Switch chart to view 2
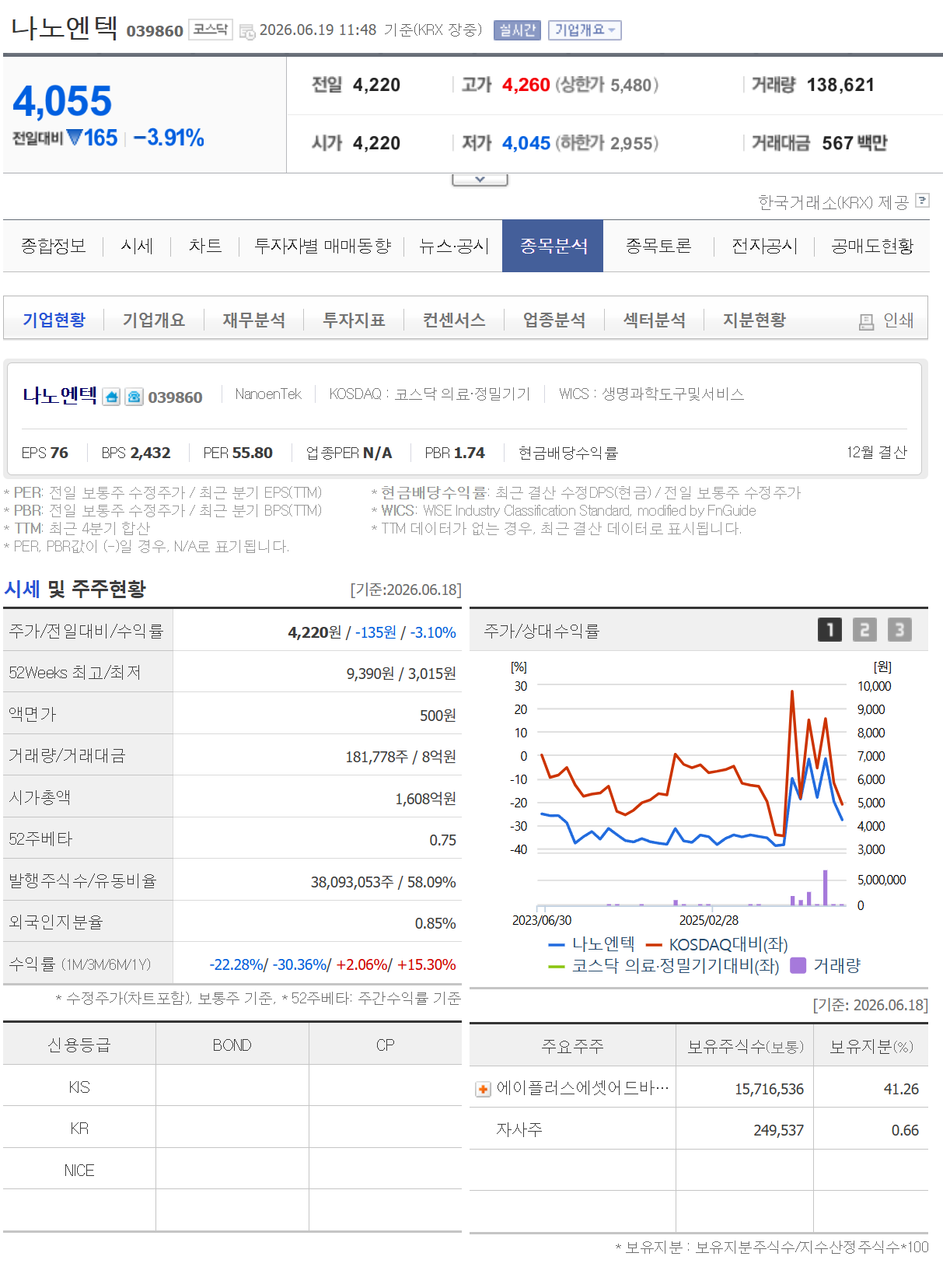Viewport: 943px width, 1288px height. 864,629
